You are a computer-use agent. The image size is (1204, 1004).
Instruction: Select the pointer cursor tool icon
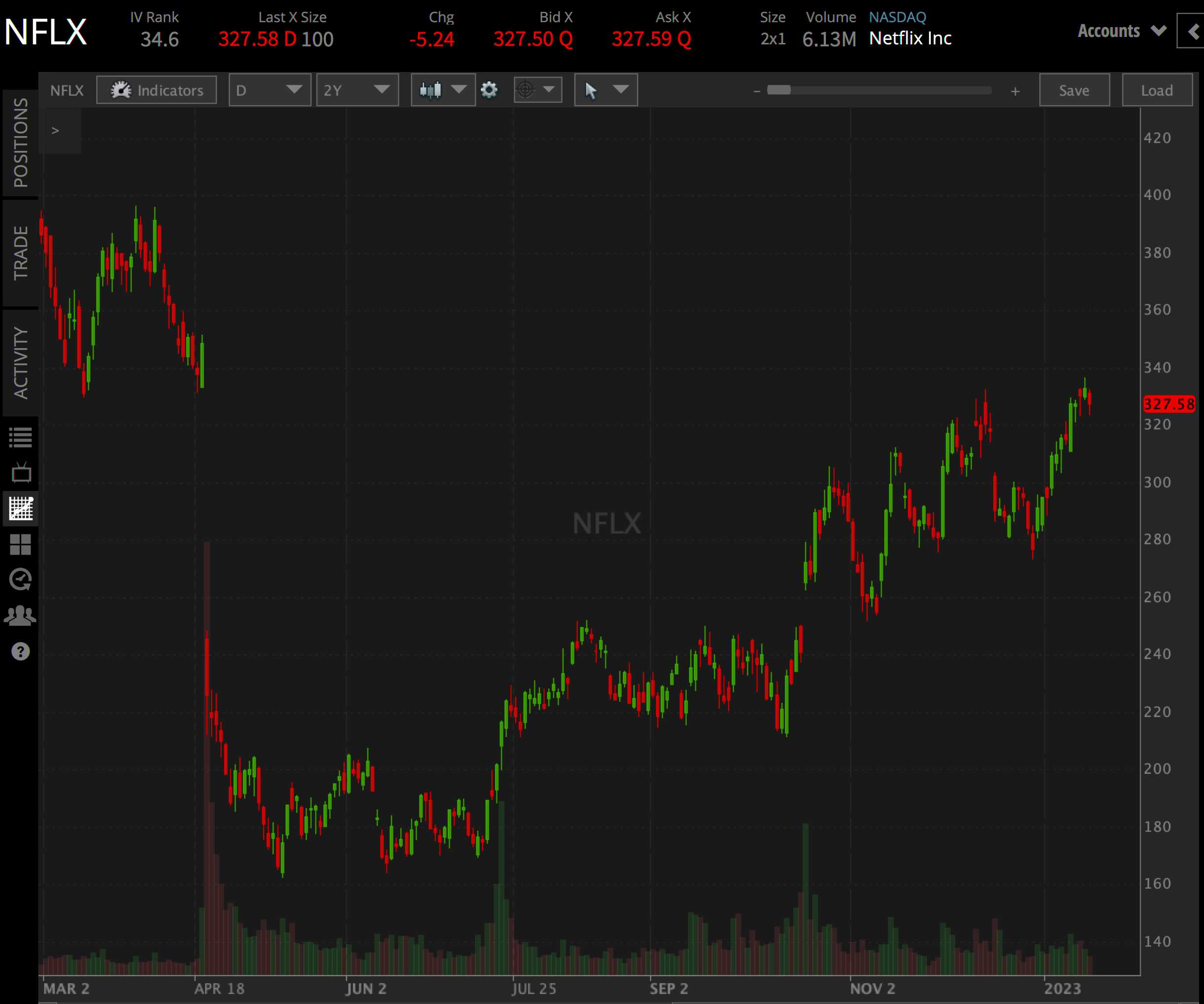[591, 91]
